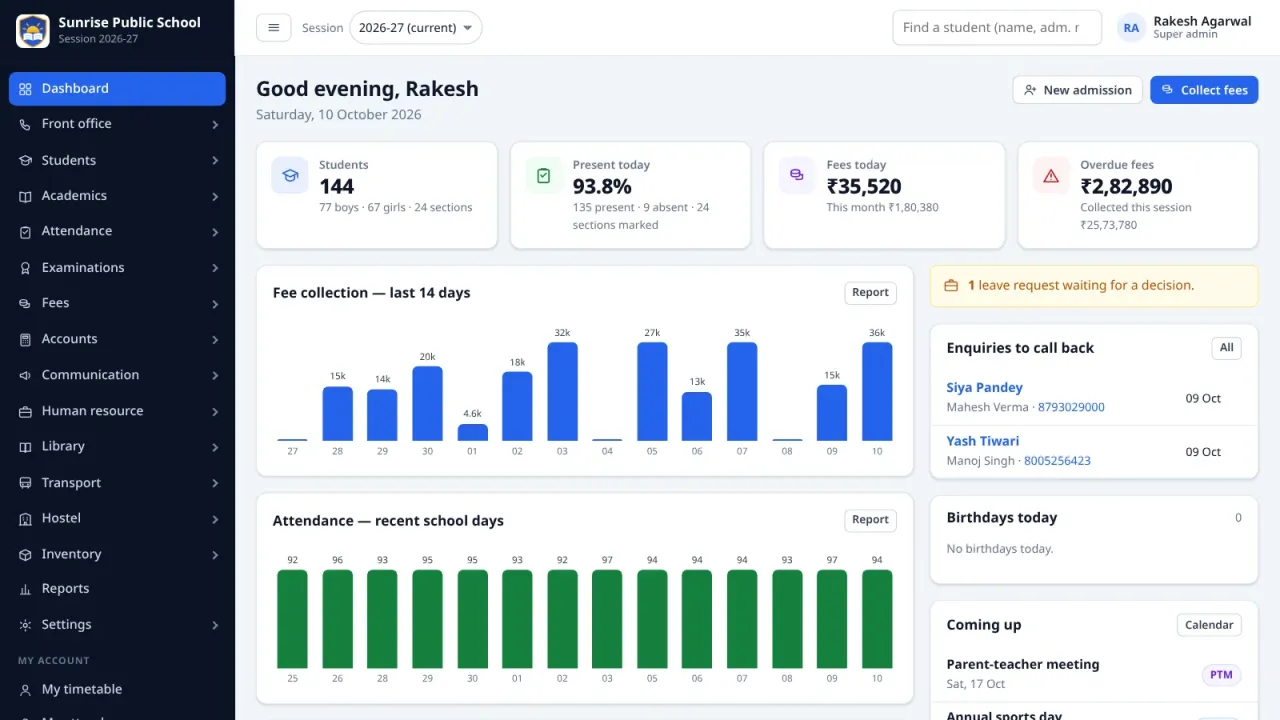Toggle the sidebar with the hamburger button

(x=274, y=28)
